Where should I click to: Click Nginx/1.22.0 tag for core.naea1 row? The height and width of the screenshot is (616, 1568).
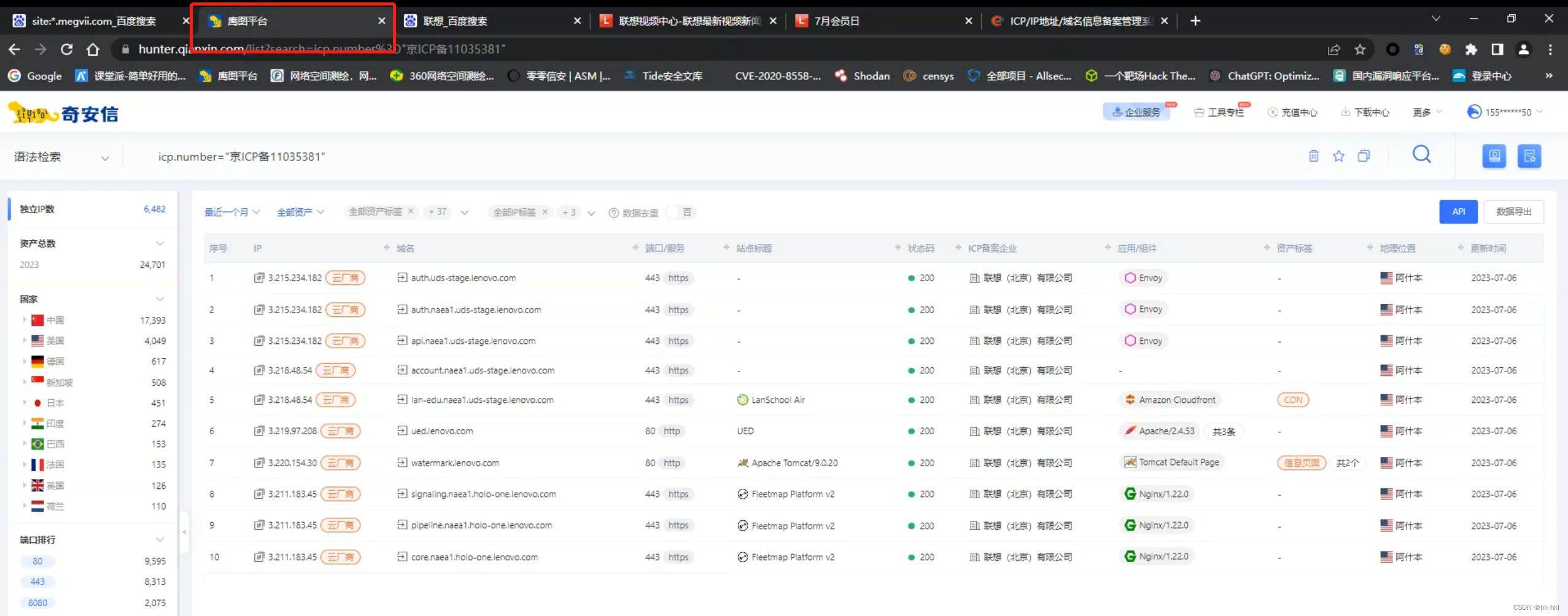tap(1157, 556)
